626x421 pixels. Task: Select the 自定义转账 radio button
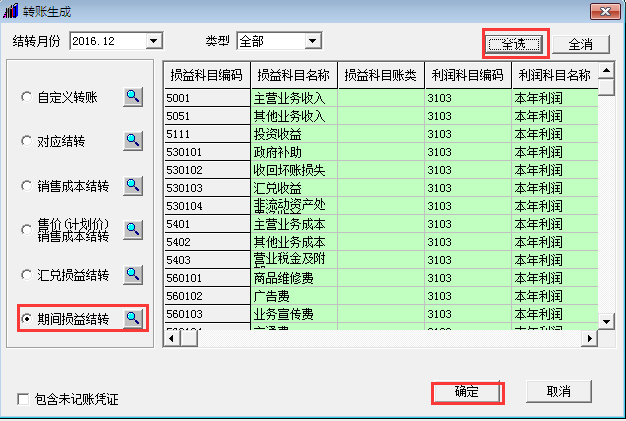tap(26, 98)
